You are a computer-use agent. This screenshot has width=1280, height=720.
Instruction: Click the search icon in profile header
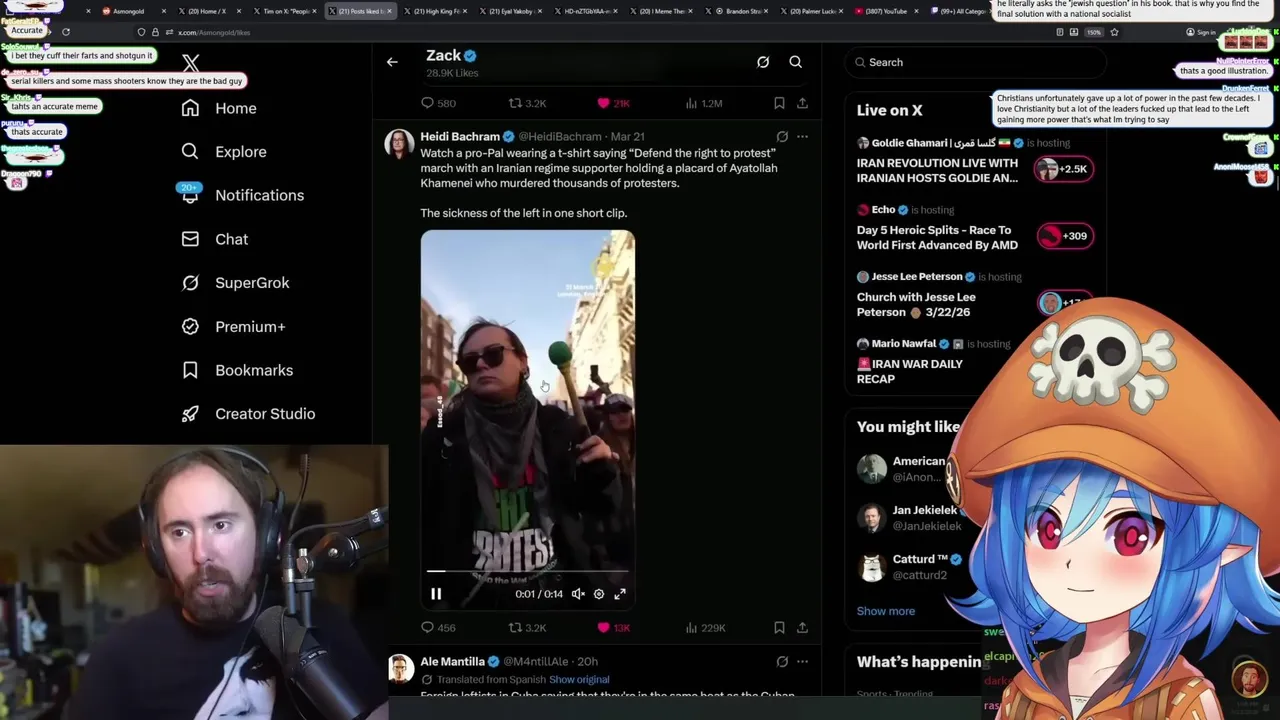tap(796, 62)
